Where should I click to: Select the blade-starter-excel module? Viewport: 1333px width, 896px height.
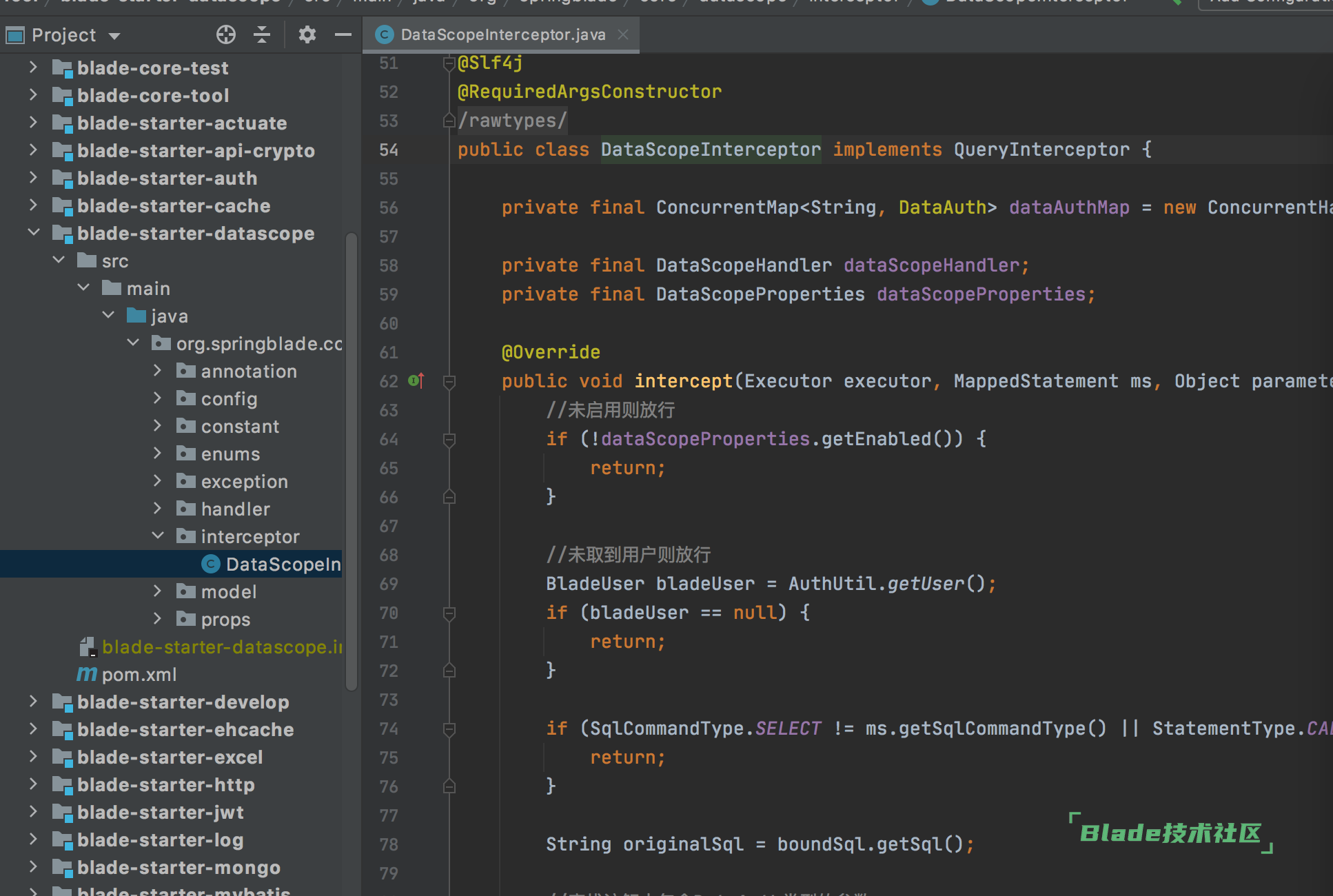coord(170,757)
